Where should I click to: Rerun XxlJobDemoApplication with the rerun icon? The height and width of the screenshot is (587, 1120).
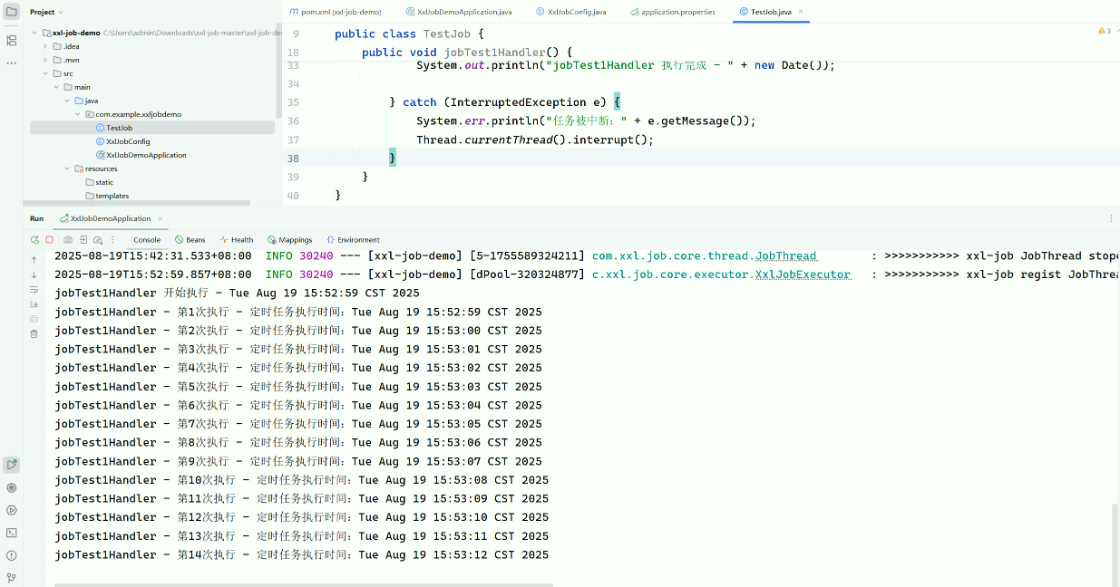pyautogui.click(x=34, y=240)
